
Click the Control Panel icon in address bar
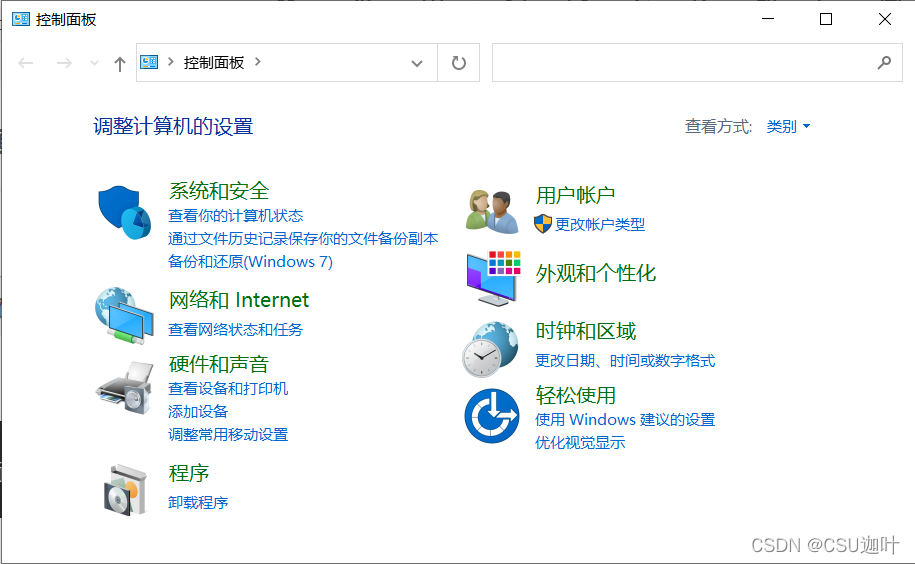pos(149,62)
